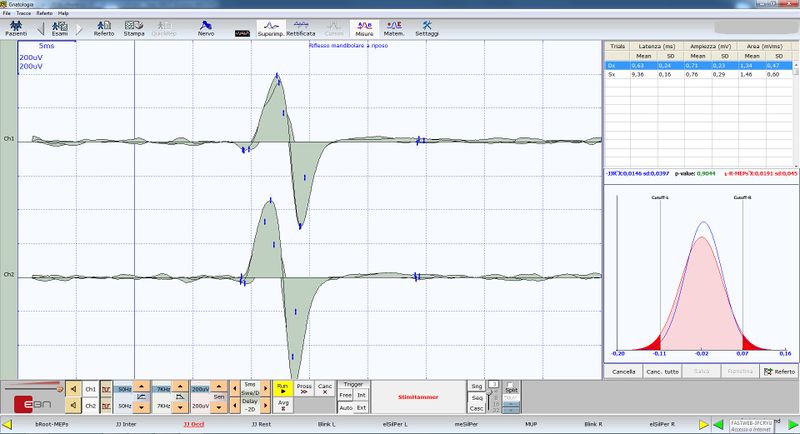Screen dimensions: 800x434
Task: Open Settaggi settings
Action: click(426, 29)
